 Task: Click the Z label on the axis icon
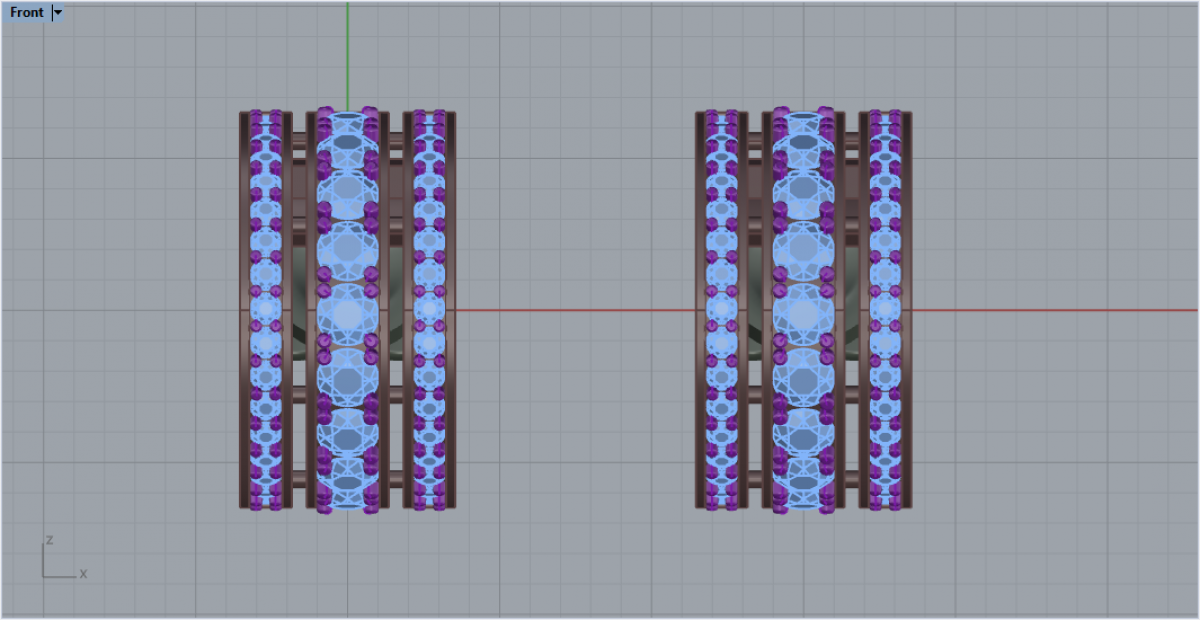coord(49,540)
